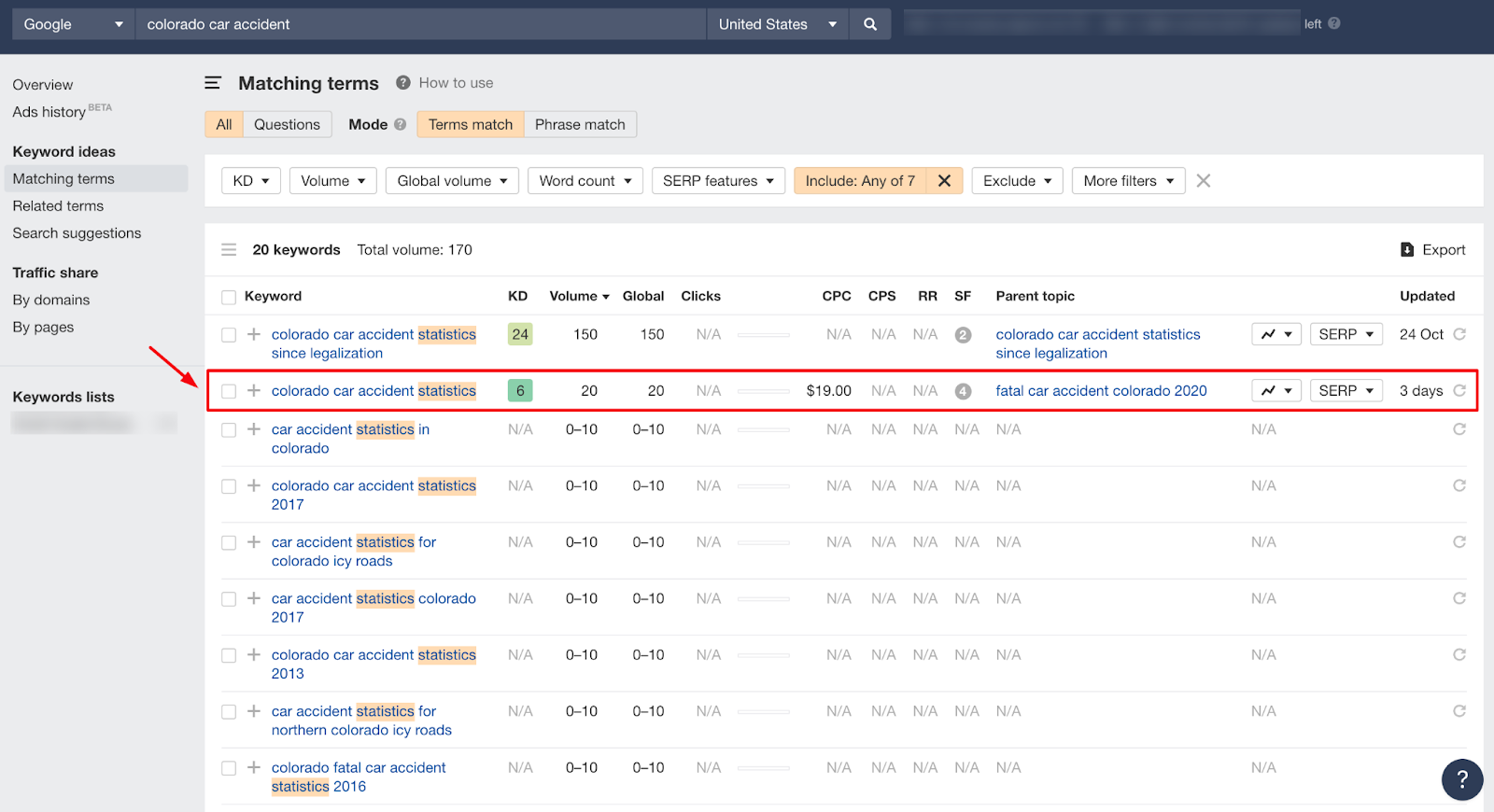Open Search suggestions in the sidebar
Viewport: 1494px width, 812px height.
pos(77,233)
